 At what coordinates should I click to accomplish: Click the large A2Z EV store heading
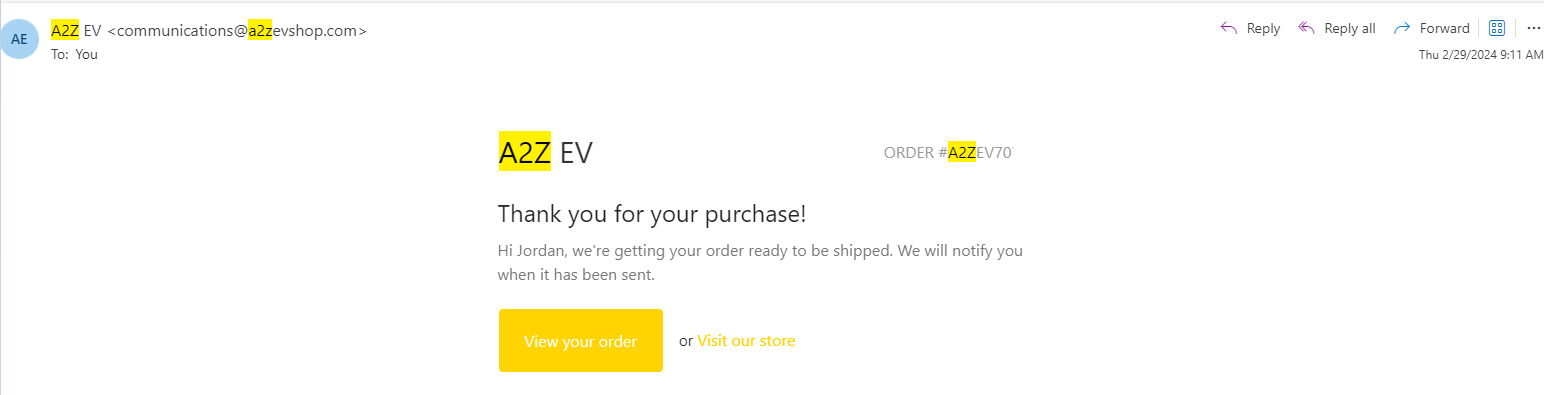click(545, 152)
